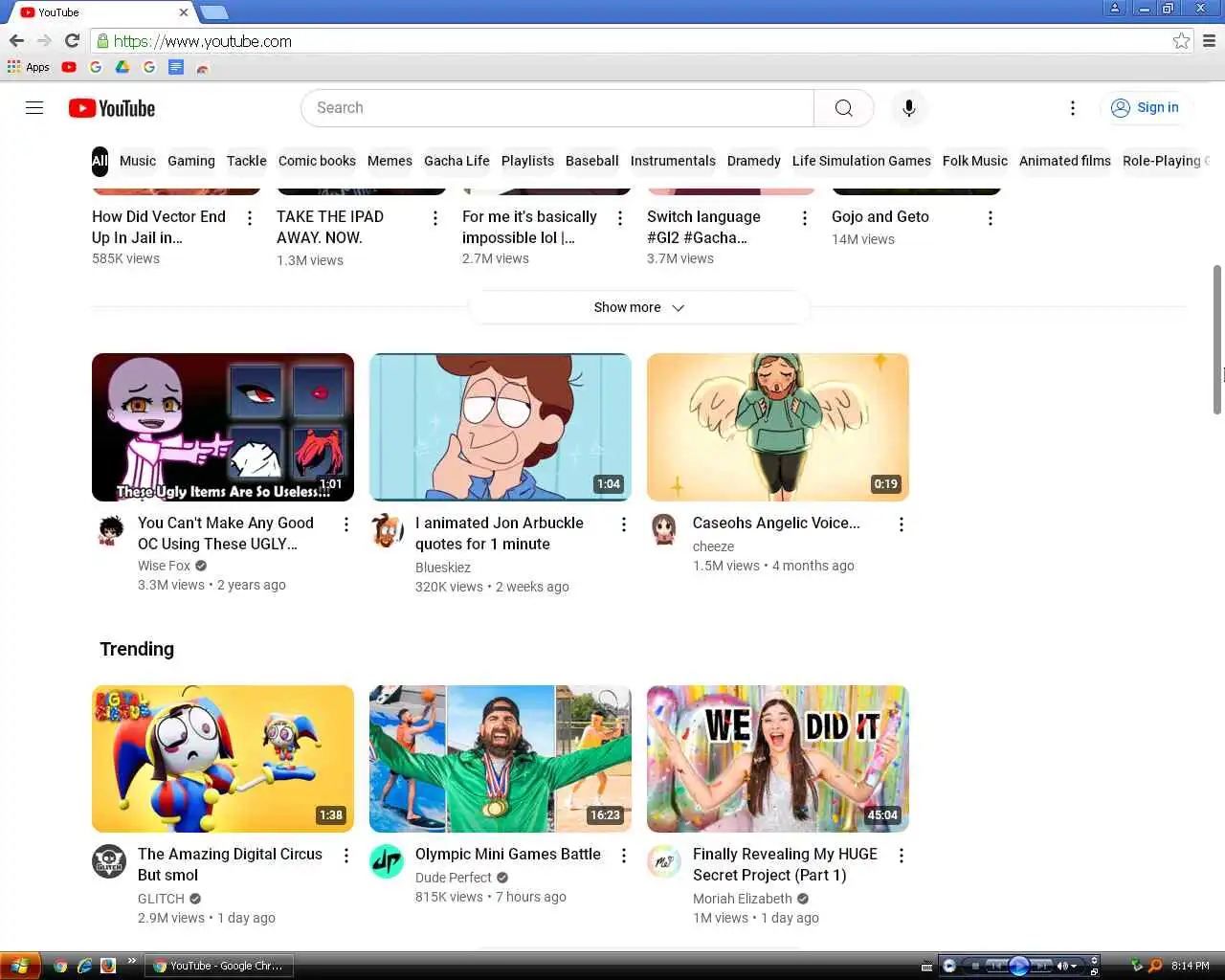The height and width of the screenshot is (980, 1225).
Task: Visit Dude Perfect channel avatar
Action: click(x=387, y=861)
